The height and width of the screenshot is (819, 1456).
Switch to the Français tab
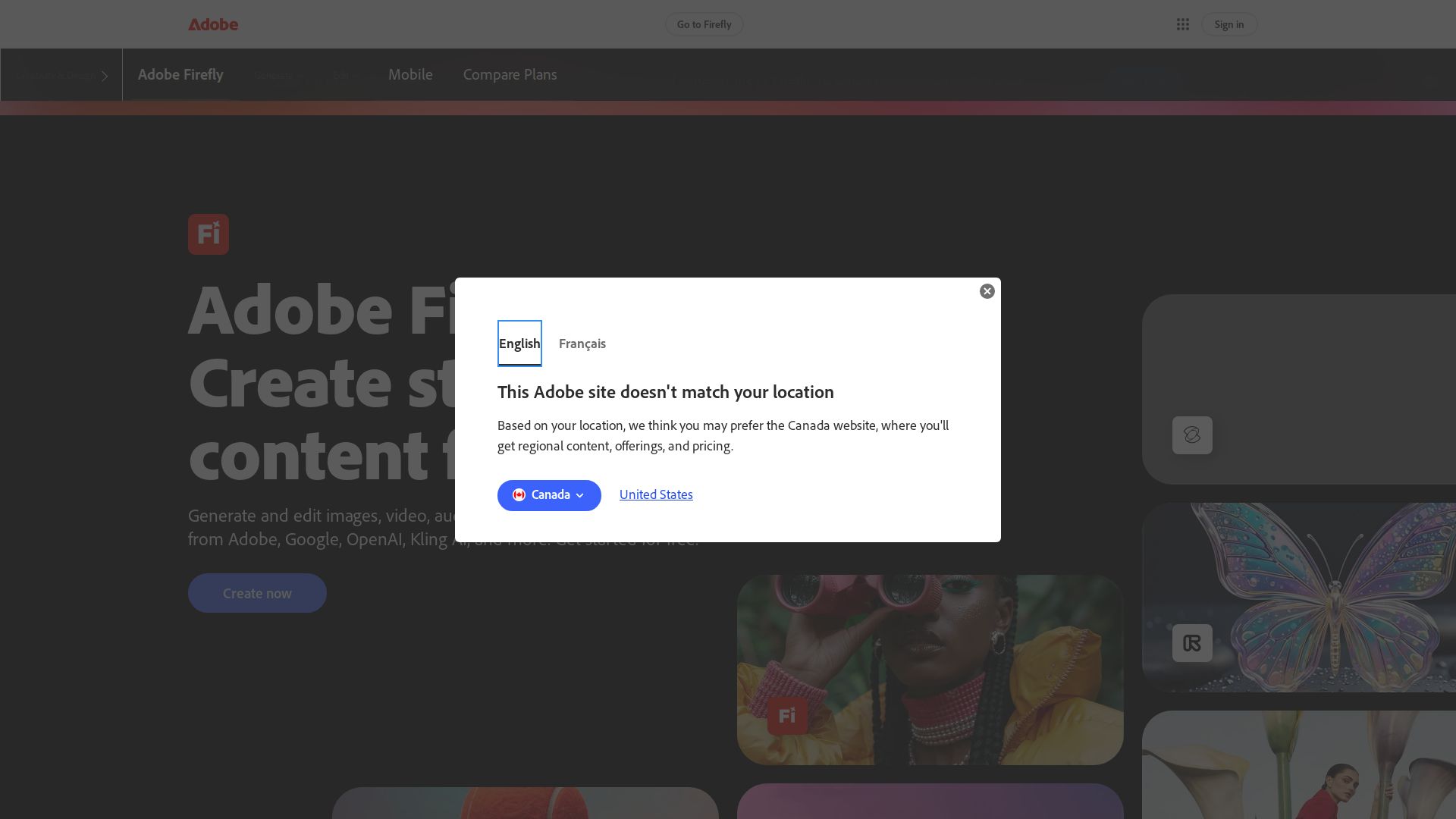click(582, 344)
